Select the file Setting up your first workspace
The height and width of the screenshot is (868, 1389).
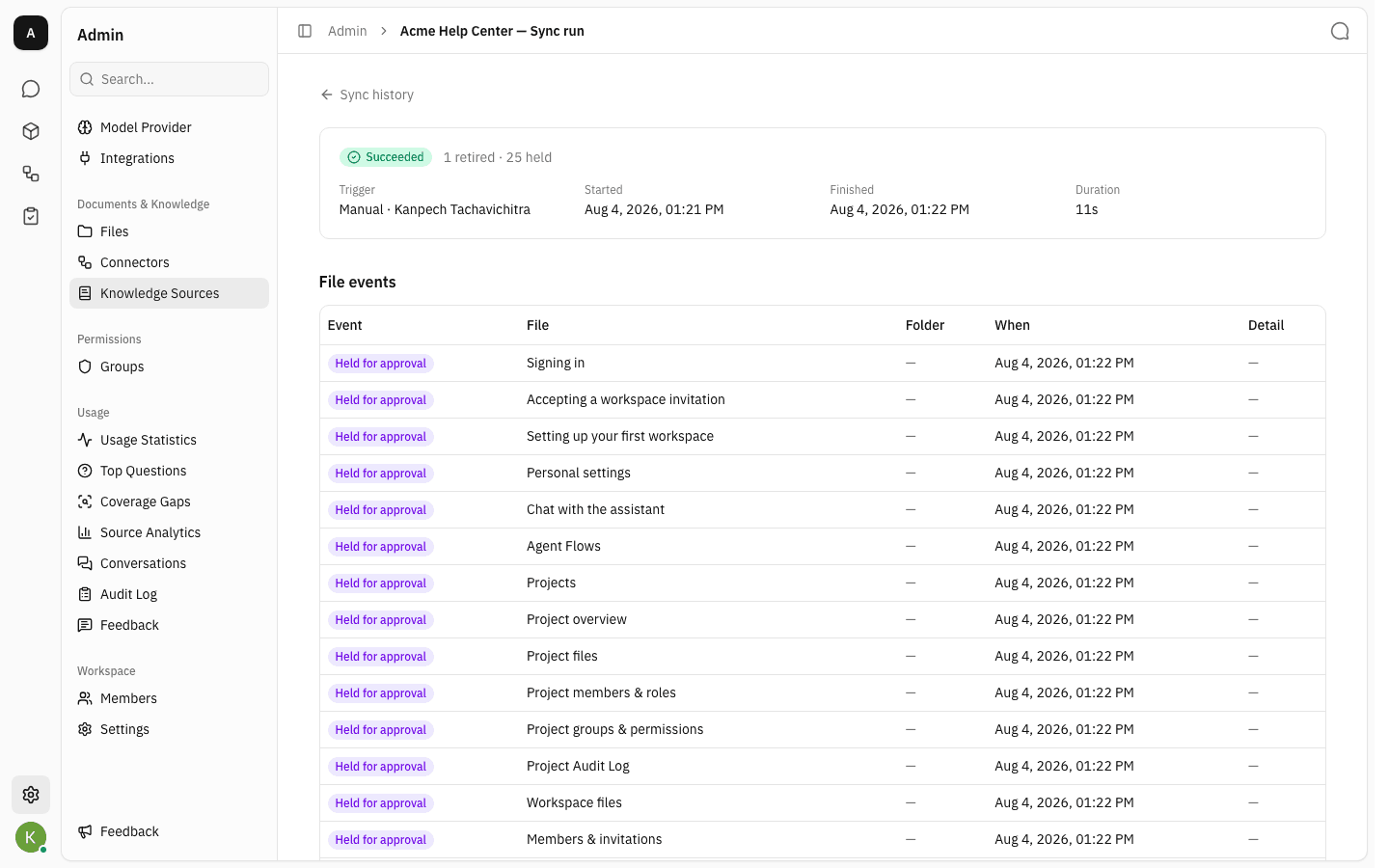[x=620, y=436]
